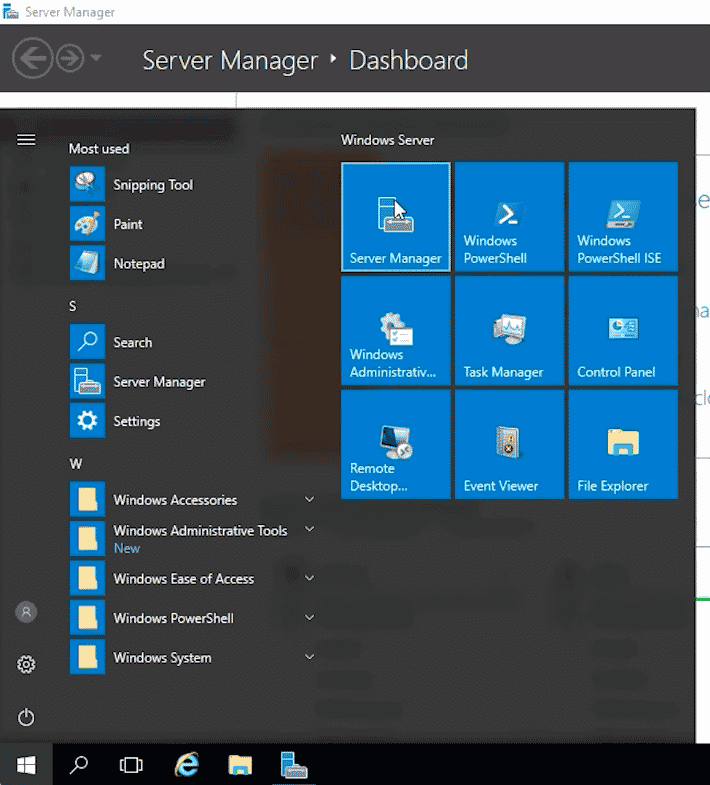710x785 pixels.
Task: Open Notepad from the Most used list
Action: (138, 264)
